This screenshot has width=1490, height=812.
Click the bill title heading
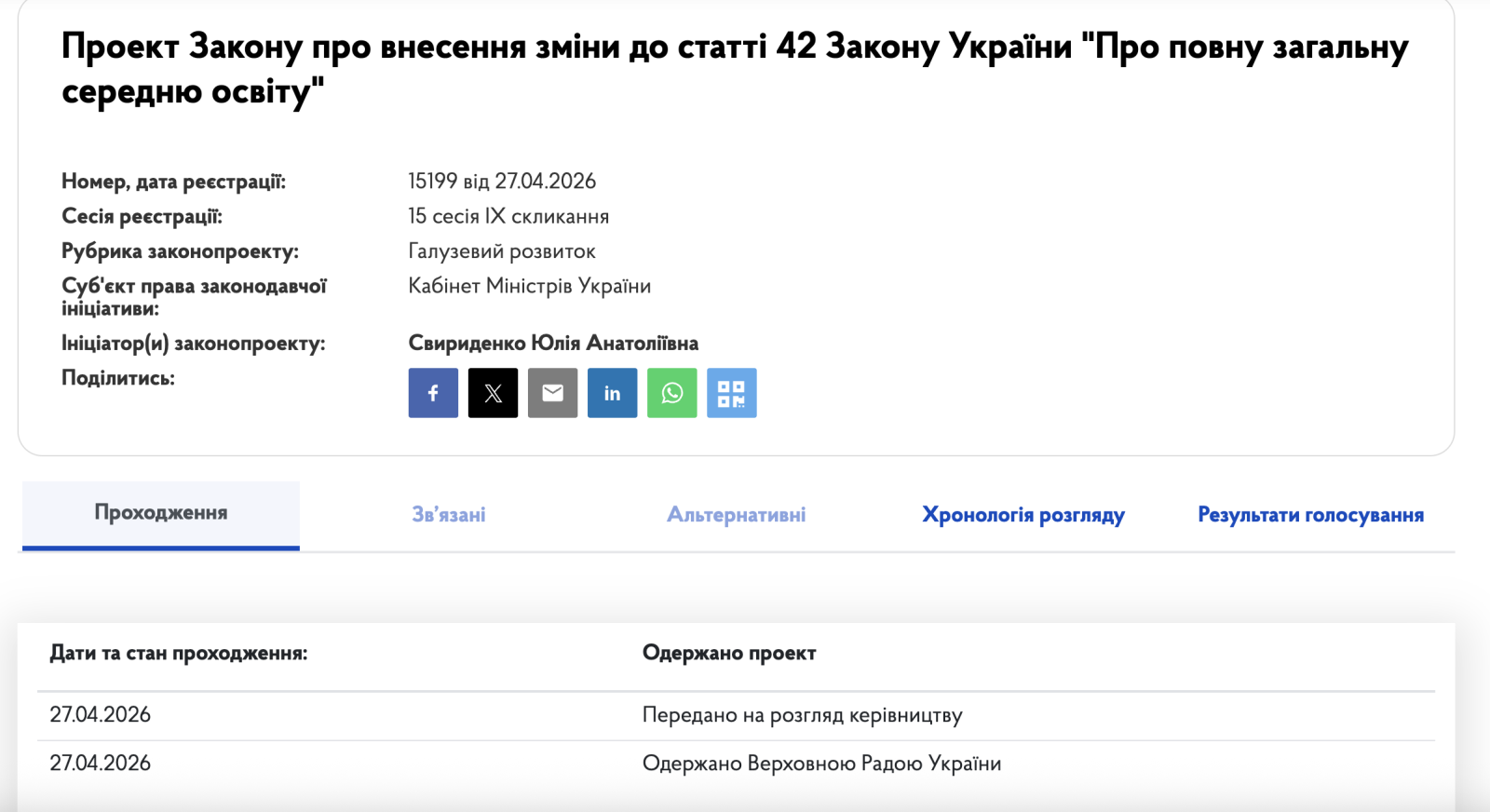734,68
